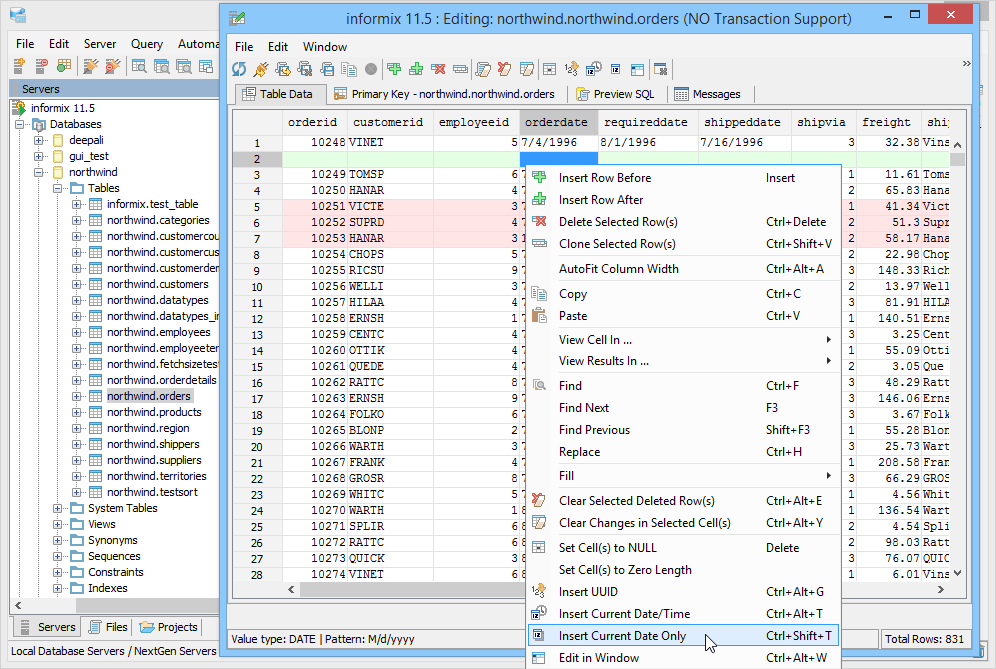Click the table with green circle main toolbar icon

pos(64,66)
